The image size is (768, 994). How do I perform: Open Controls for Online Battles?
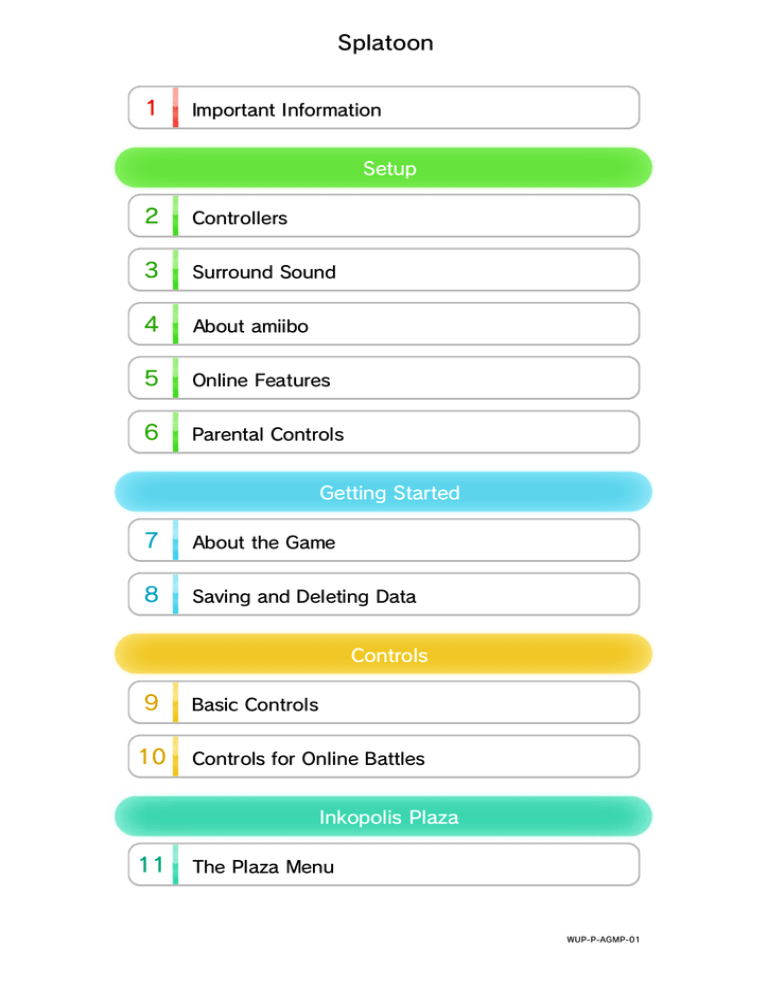(x=384, y=757)
